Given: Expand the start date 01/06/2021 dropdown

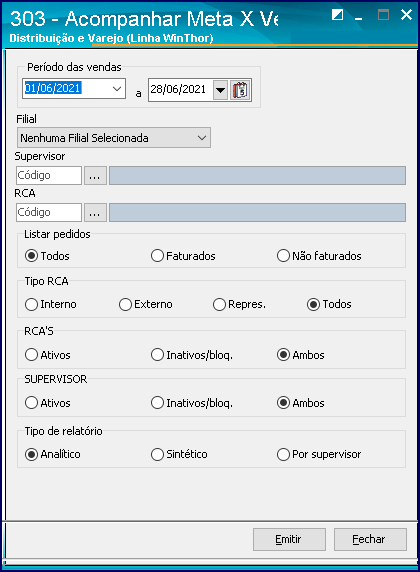Looking at the screenshot, I should 117,89.
